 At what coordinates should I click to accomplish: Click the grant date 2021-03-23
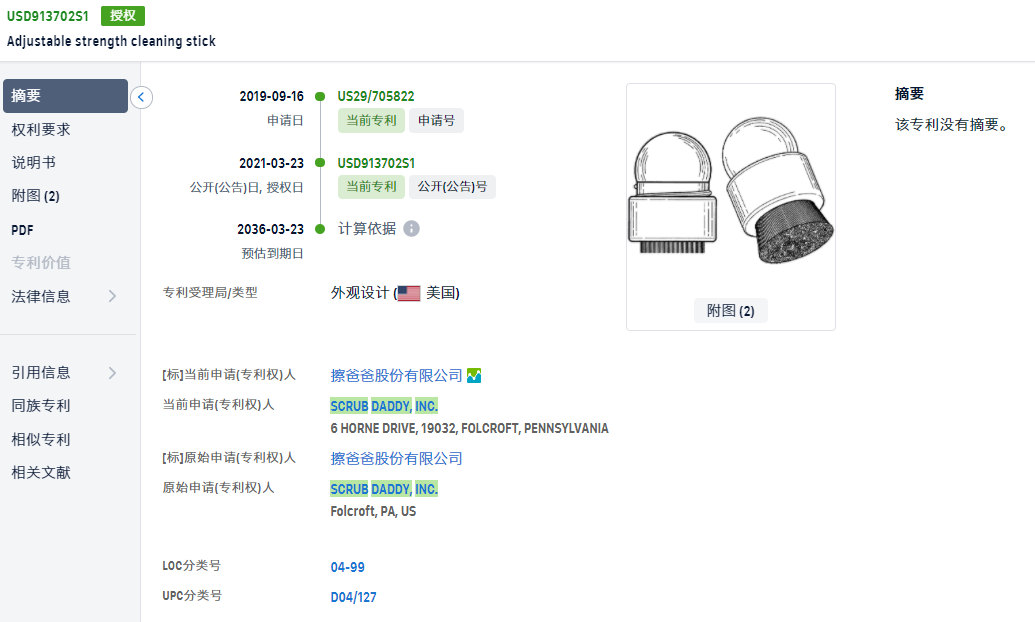tap(271, 163)
